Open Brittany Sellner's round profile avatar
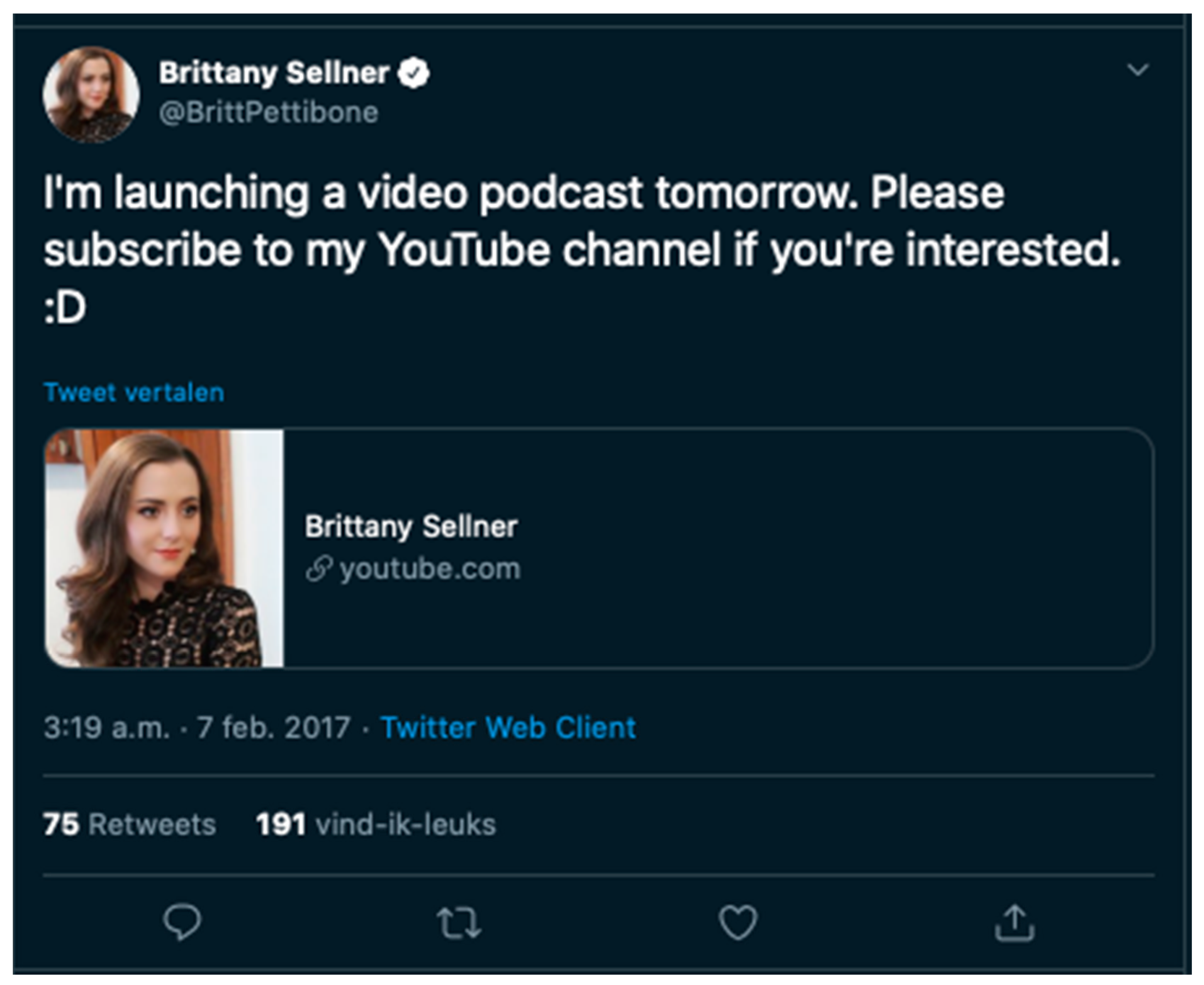This screenshot has height=985, width=1204. pos(91,94)
